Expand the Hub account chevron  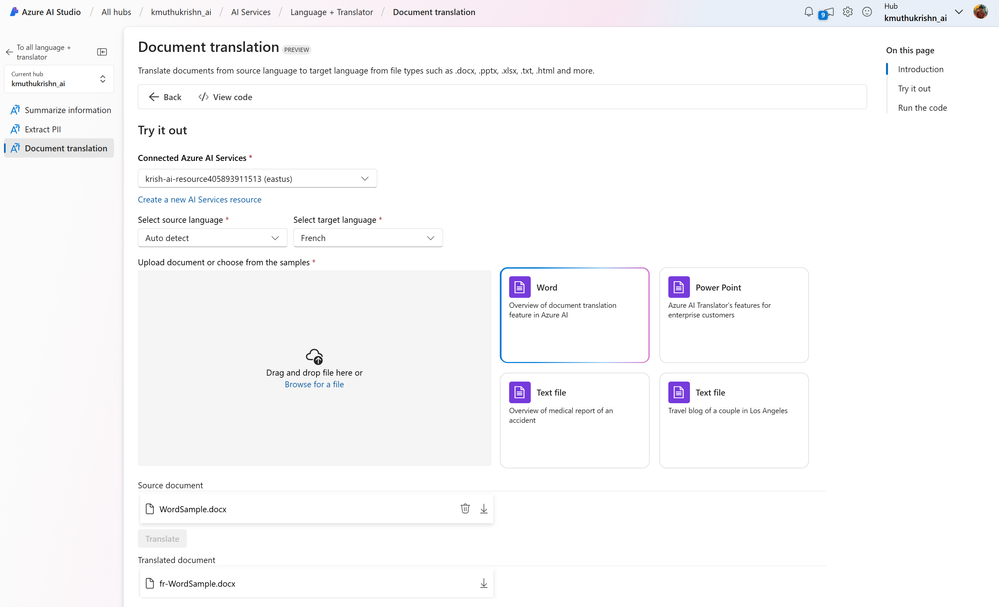point(959,11)
